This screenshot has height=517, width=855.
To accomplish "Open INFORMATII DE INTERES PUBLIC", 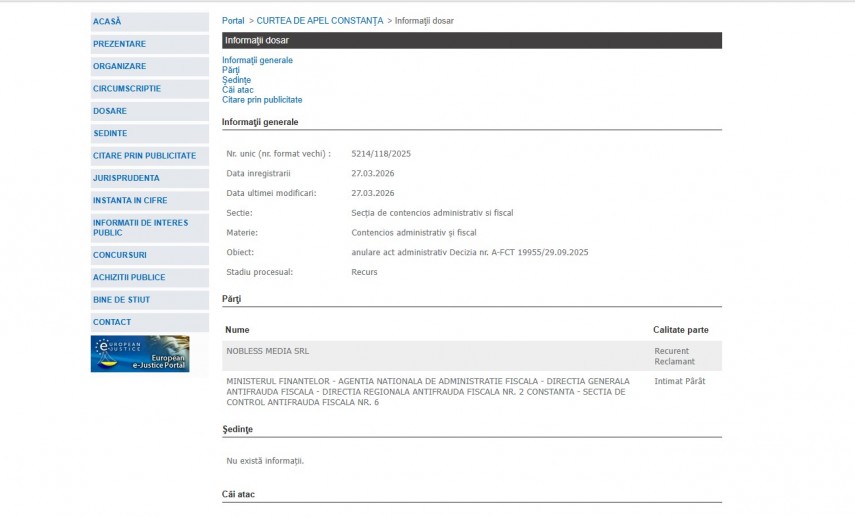I will click(140, 227).
